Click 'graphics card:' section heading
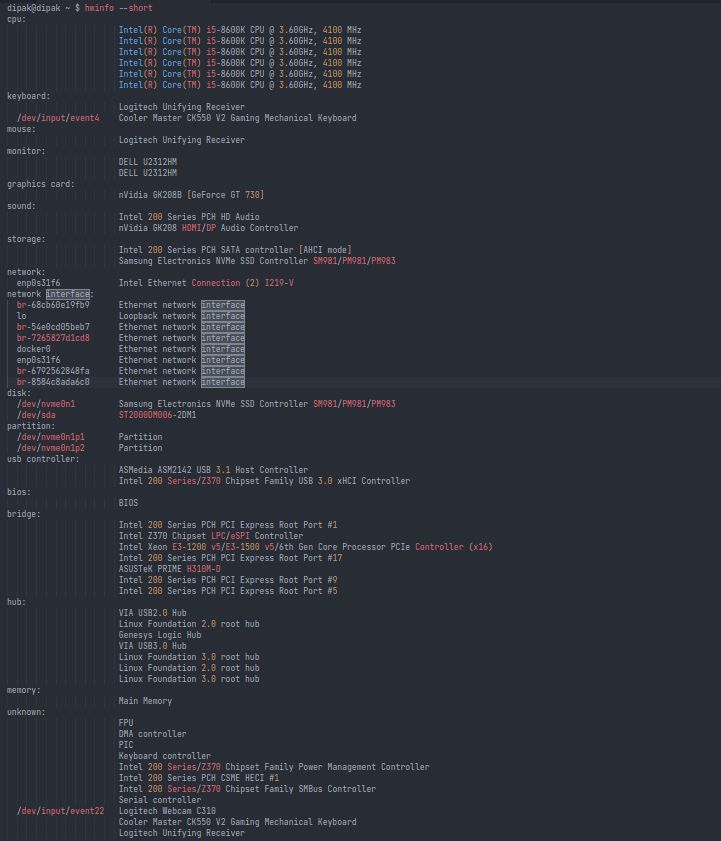The width and height of the screenshot is (721, 841). (40, 184)
